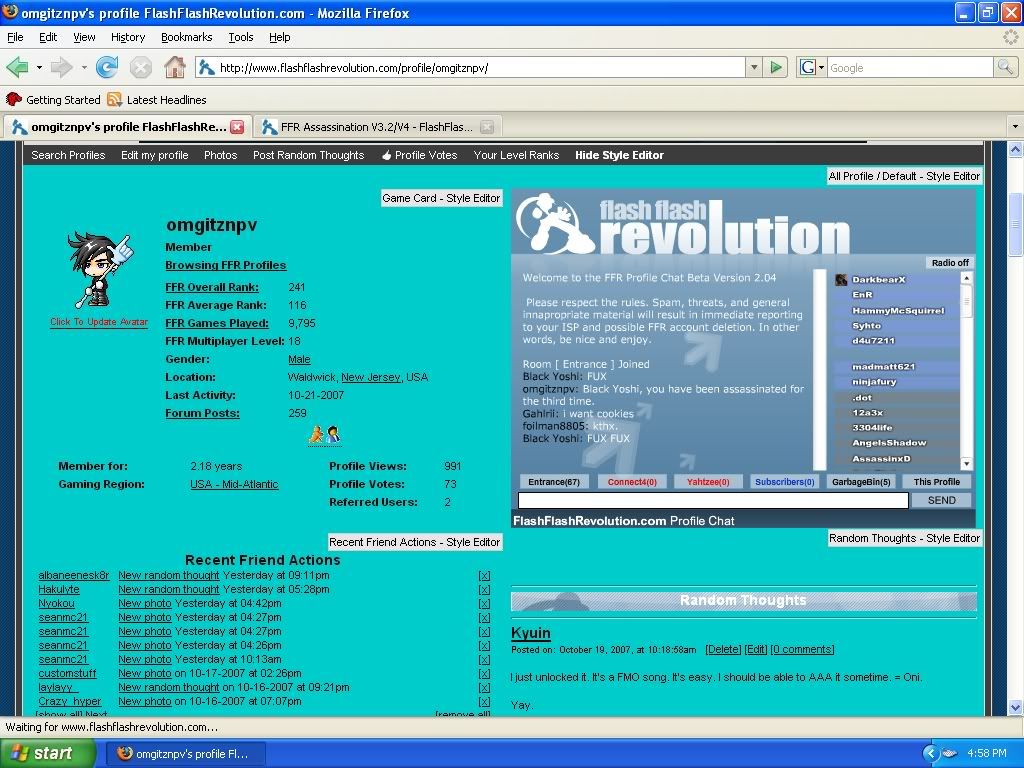Click the search magnifier icon
The height and width of the screenshot is (768, 1024).
(x=1005, y=68)
